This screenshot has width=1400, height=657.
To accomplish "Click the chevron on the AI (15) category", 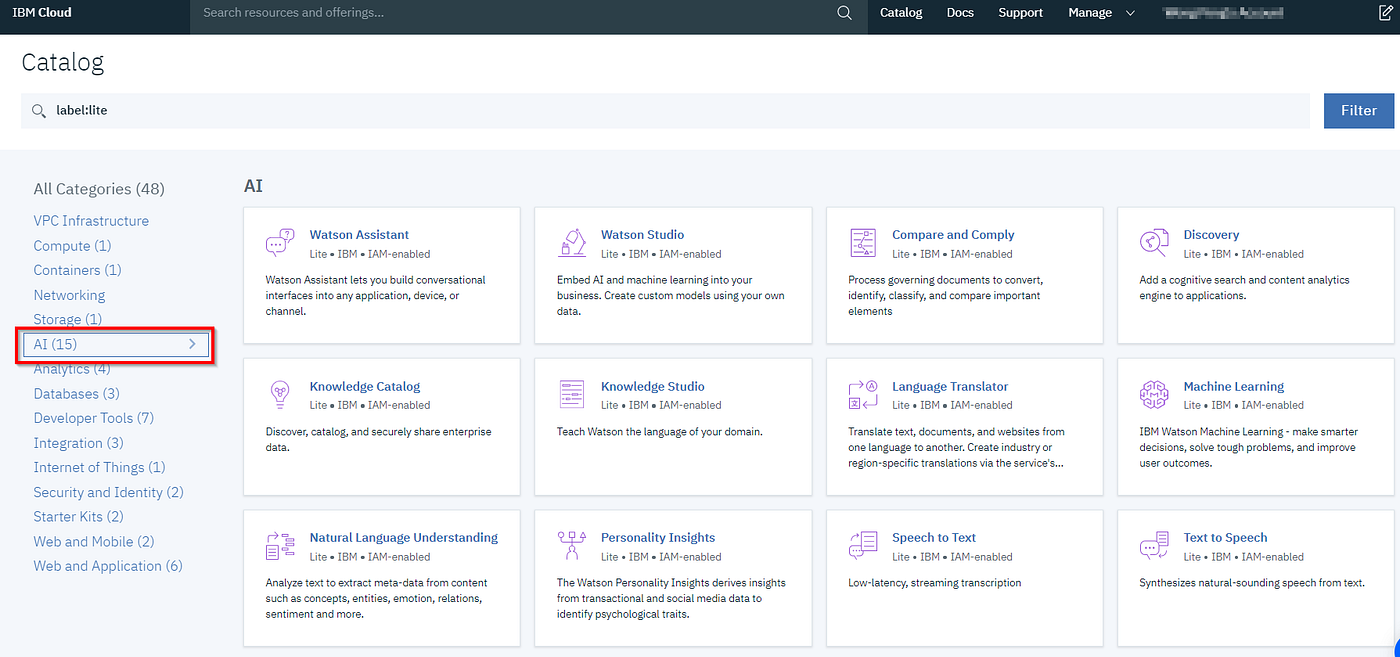I will click(192, 344).
